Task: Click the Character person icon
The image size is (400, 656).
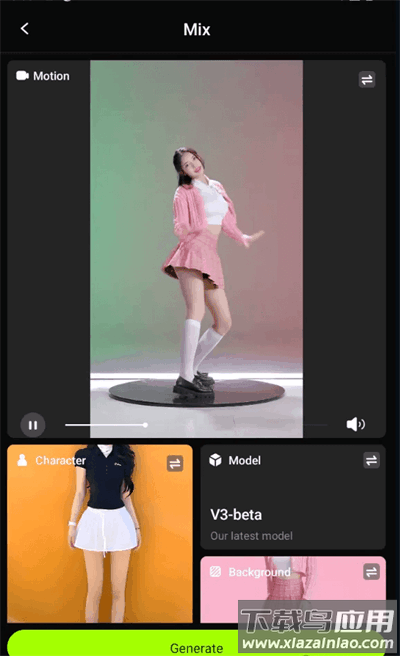Action: [22, 460]
